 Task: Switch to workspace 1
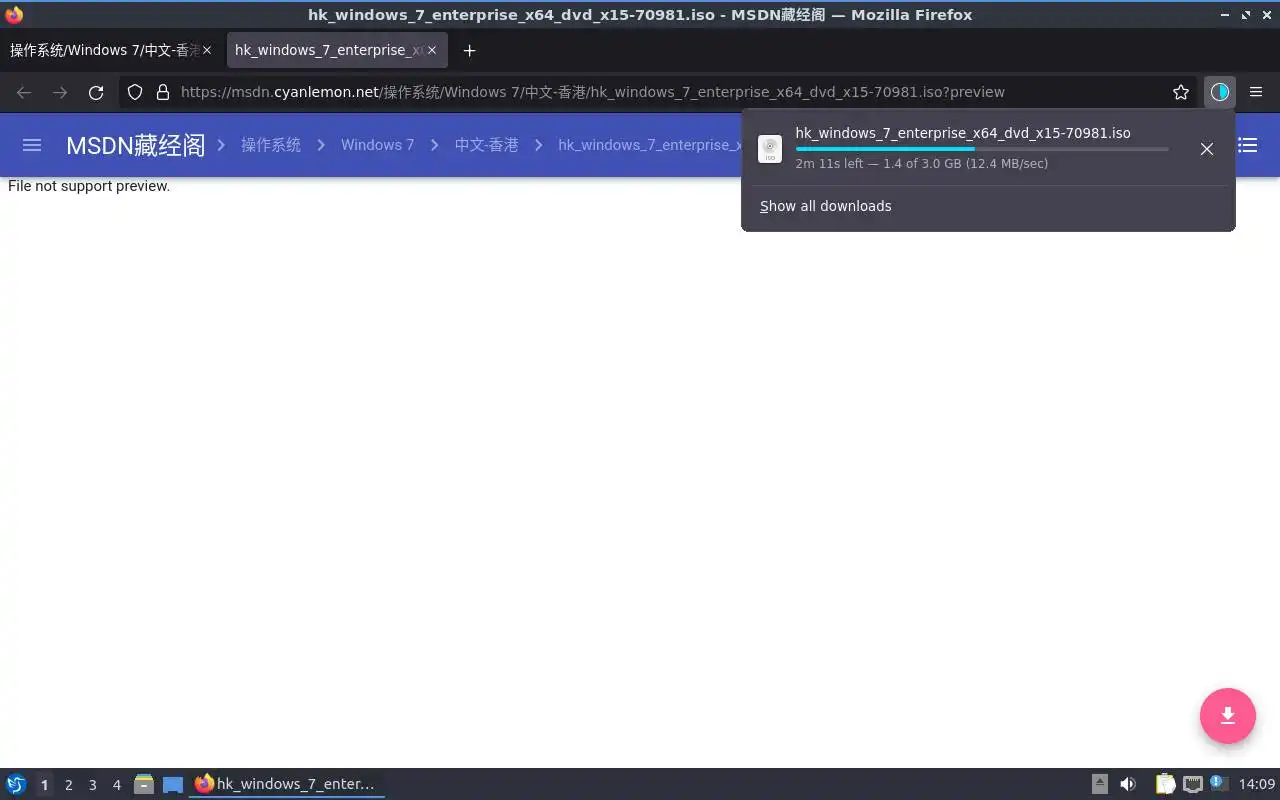pyautogui.click(x=44, y=785)
